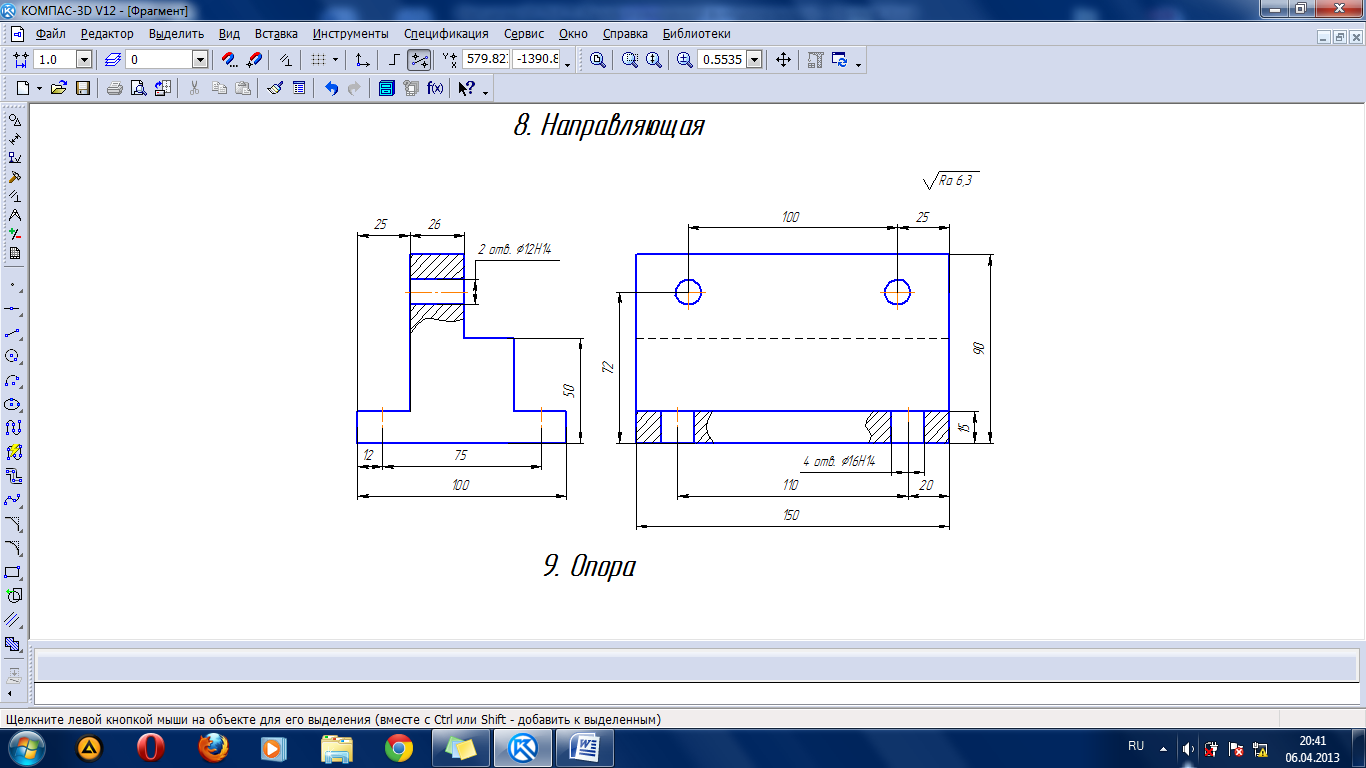Select the Ellipse tool in sidebar

point(14,404)
